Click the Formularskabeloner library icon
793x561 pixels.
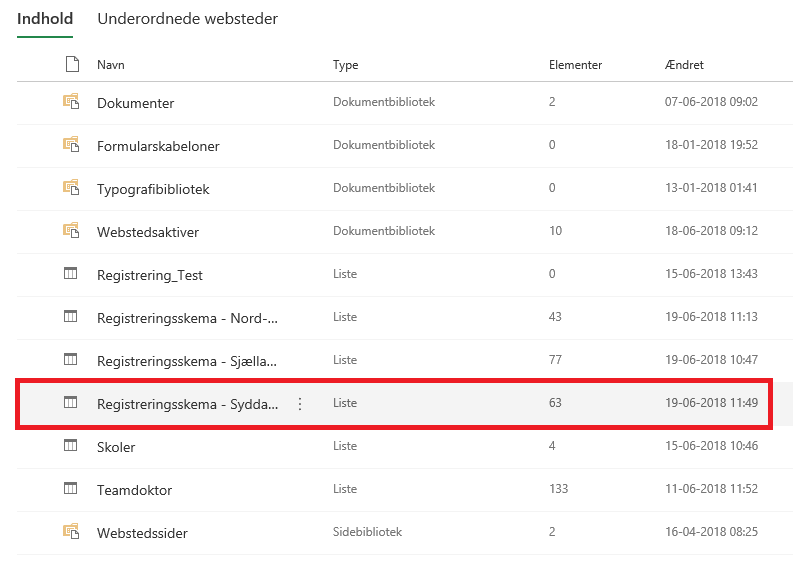71,145
